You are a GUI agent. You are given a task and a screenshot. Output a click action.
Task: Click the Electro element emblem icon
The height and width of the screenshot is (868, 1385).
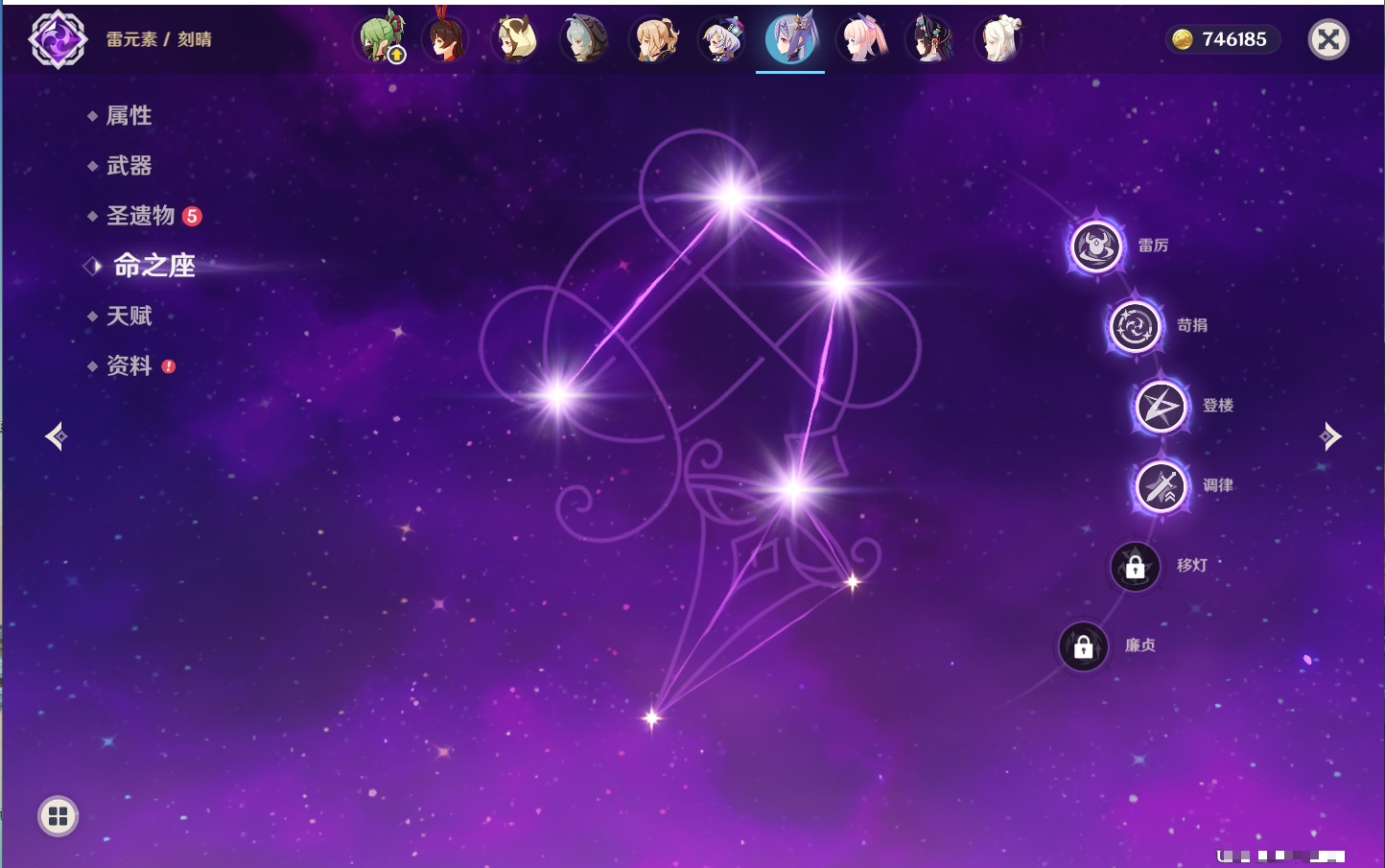pyautogui.click(x=58, y=39)
